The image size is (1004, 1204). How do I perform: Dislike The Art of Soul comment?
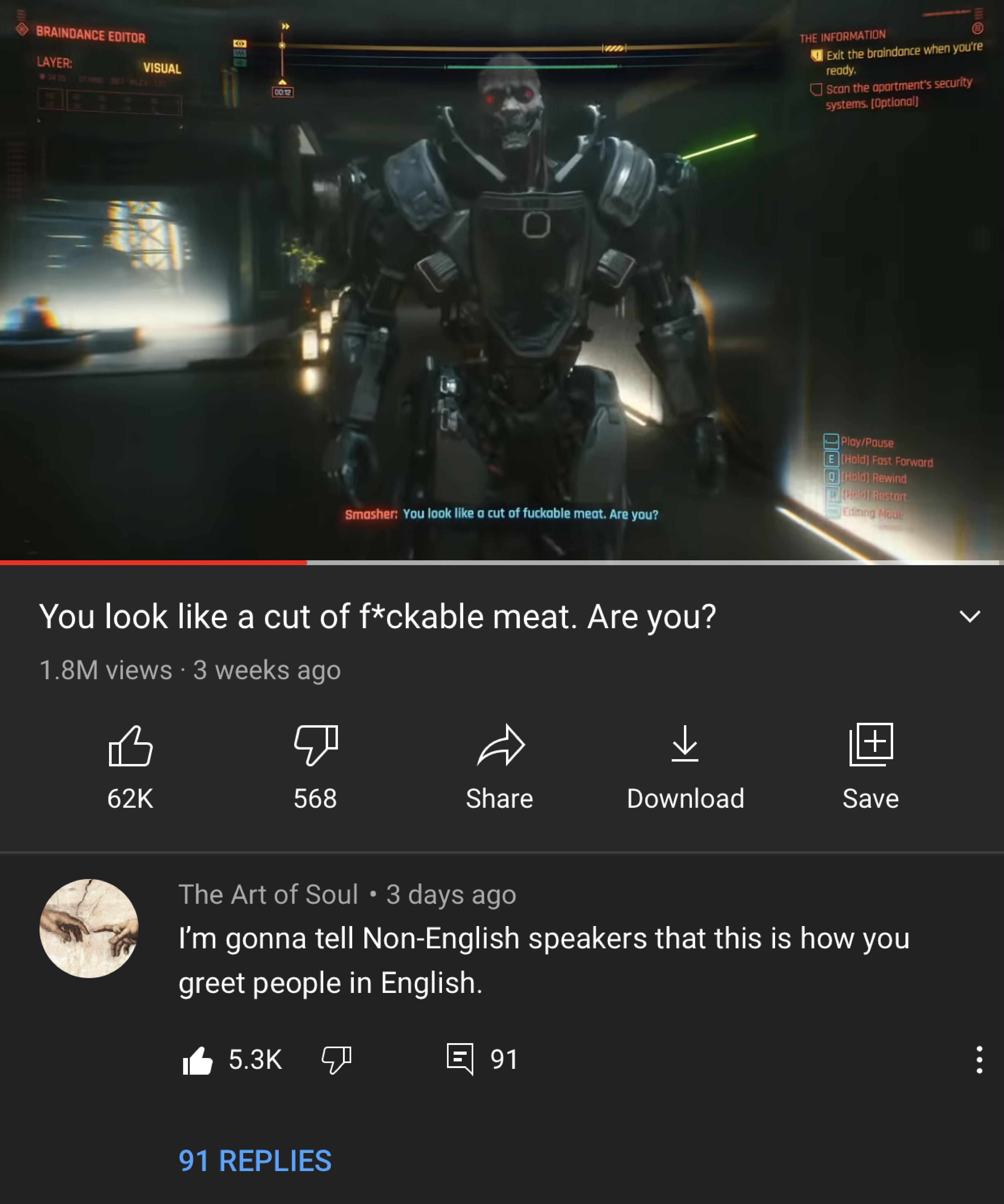point(337,1060)
